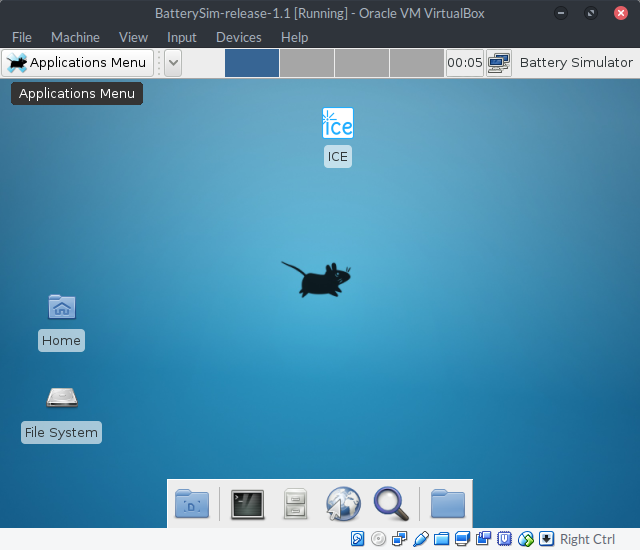Click VirtualBox mouse integration icon
Viewport: 640px width, 550px height.
[x=526, y=539]
